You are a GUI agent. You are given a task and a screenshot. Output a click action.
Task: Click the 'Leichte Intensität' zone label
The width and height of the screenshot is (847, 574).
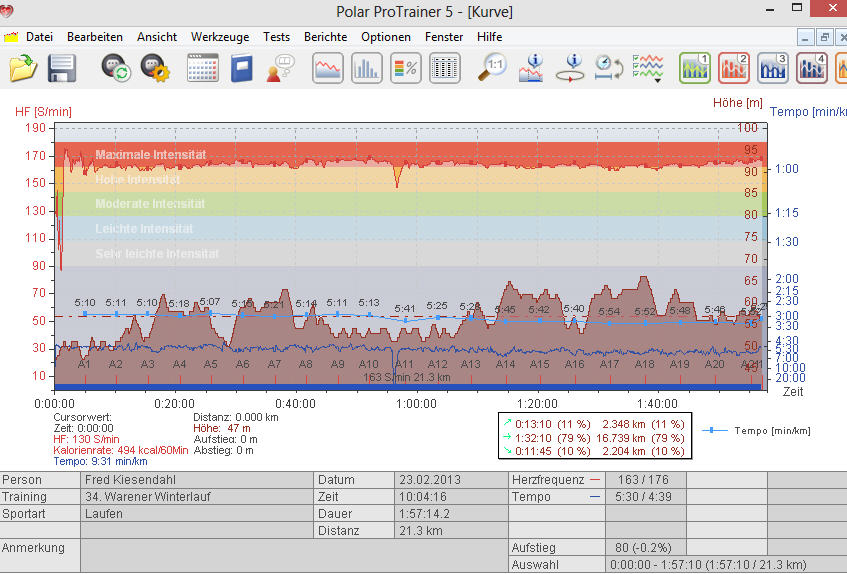pos(144,228)
